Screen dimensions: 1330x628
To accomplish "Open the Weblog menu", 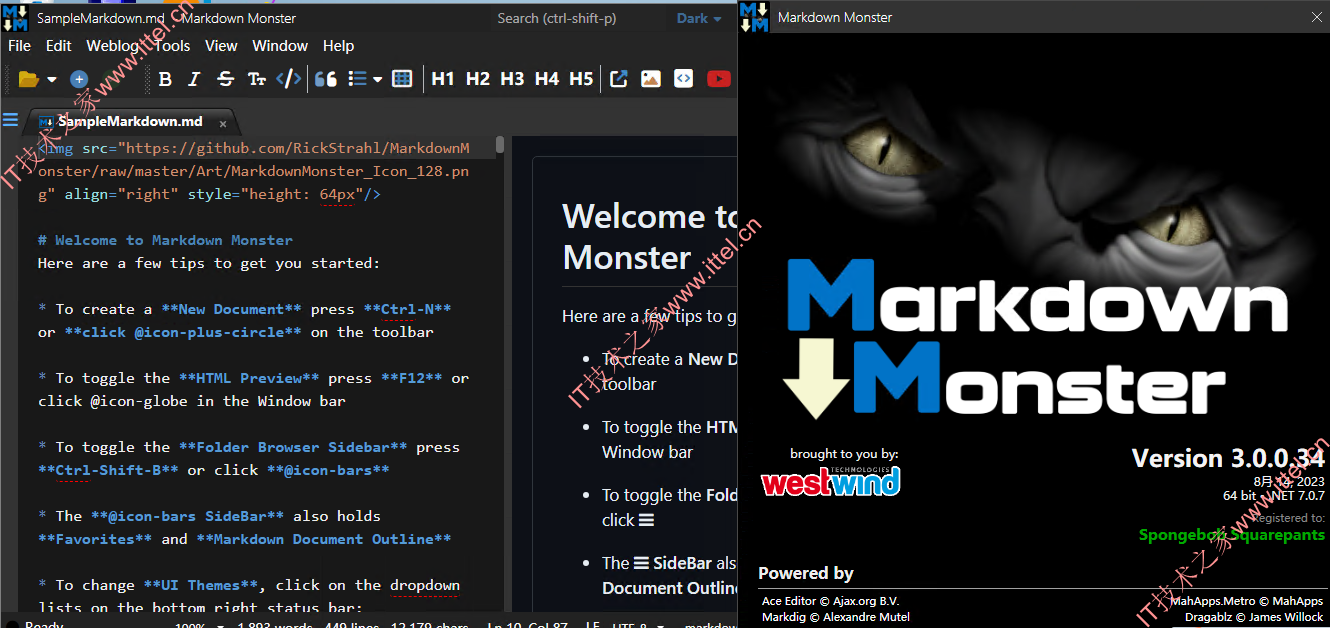I will pos(113,46).
